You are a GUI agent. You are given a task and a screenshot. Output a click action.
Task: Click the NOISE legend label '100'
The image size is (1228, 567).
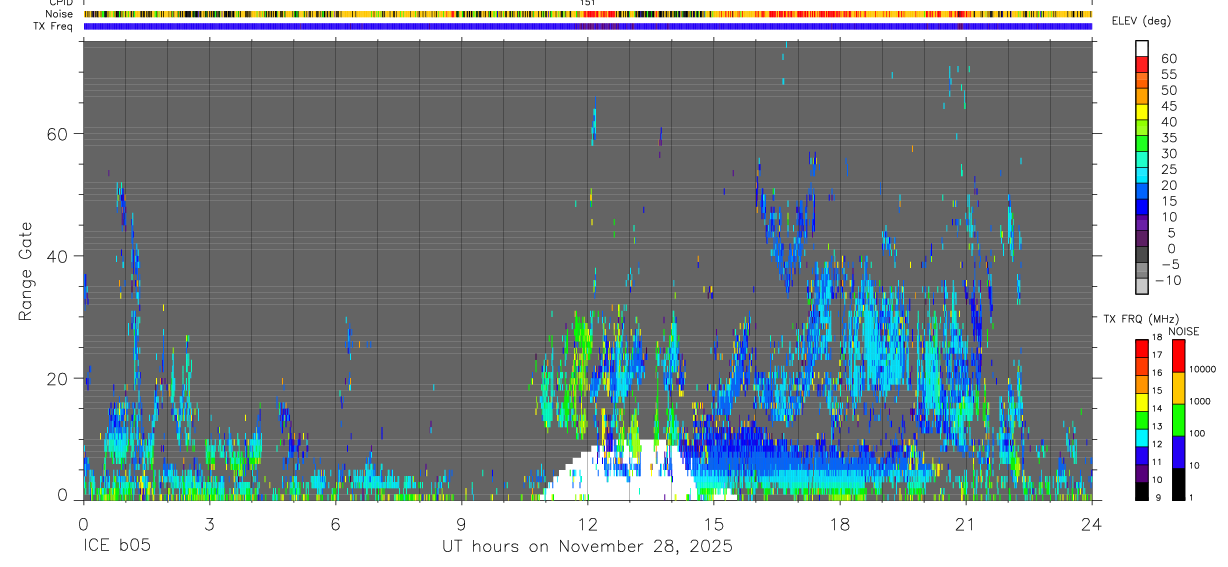pos(1197,433)
